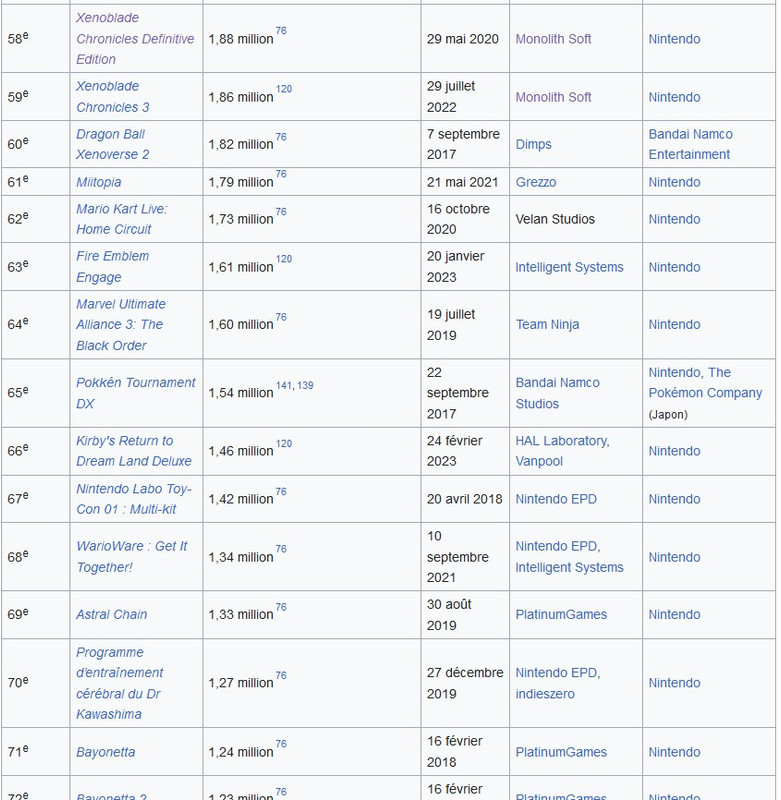Viewport: 781px width, 800px height.
Task: Click PlatinumGames in the Astral Chain row
Action: point(561,615)
